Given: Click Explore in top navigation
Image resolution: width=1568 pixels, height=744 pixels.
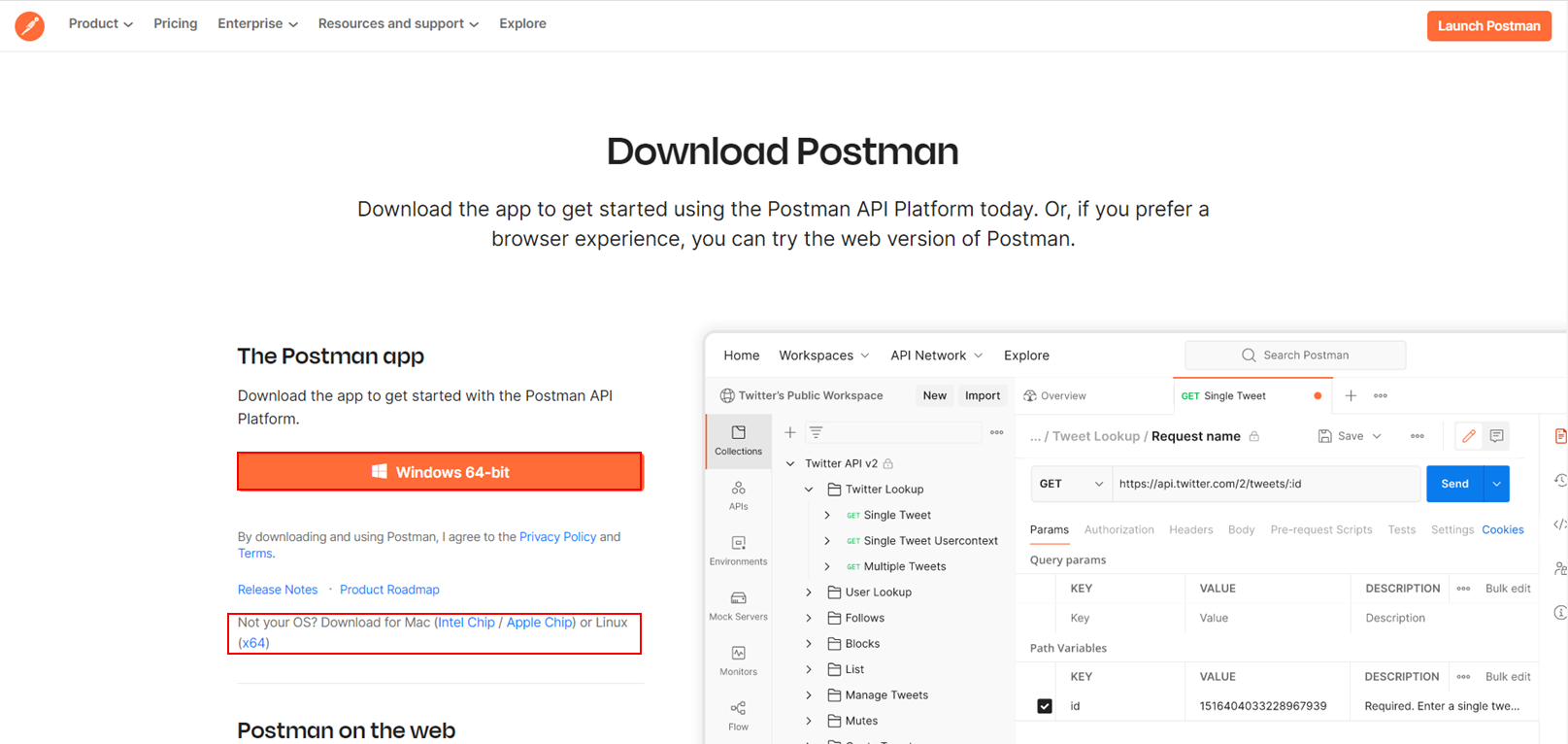Looking at the screenshot, I should (x=522, y=23).
